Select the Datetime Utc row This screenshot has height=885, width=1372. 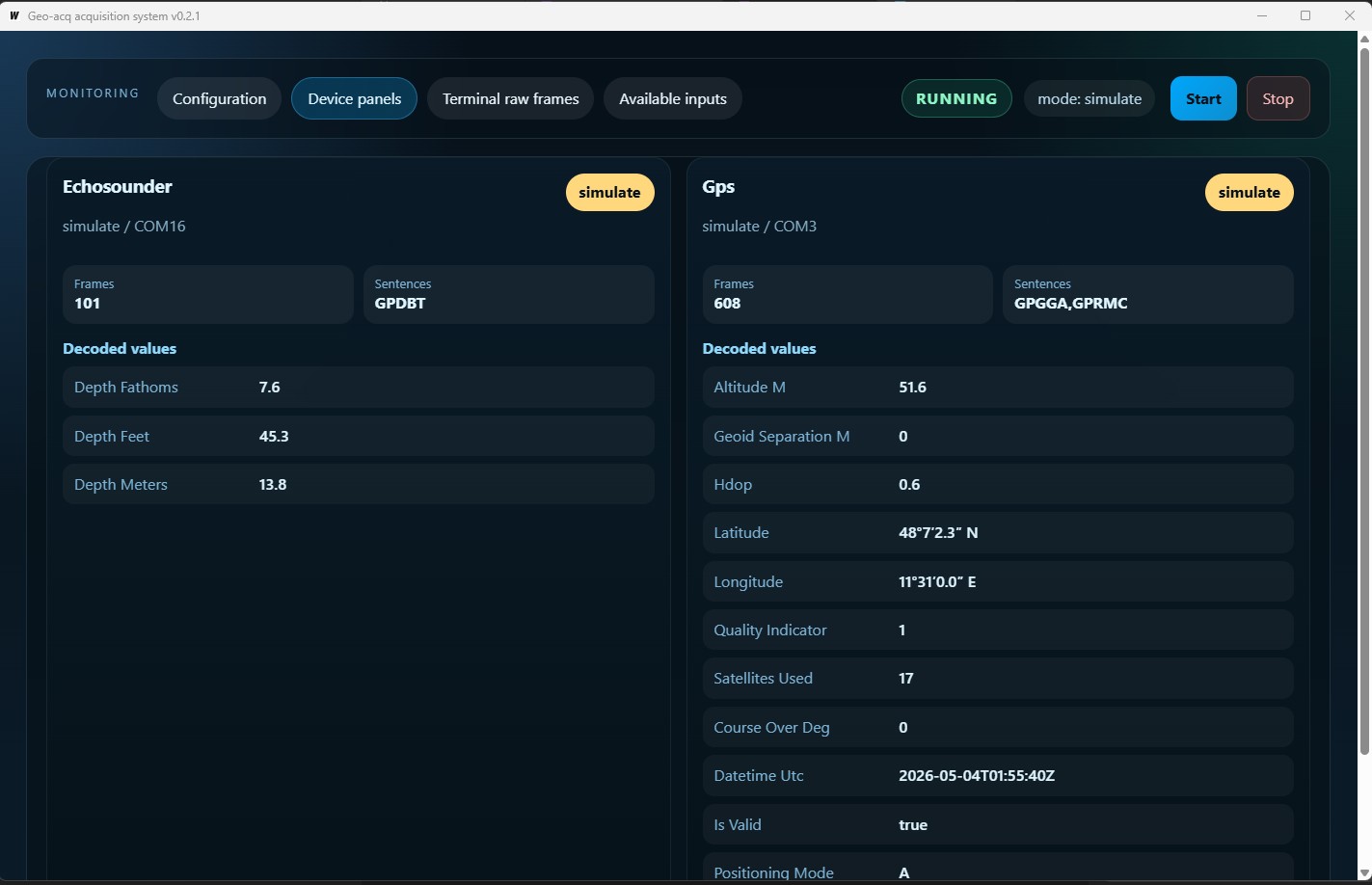(x=998, y=775)
